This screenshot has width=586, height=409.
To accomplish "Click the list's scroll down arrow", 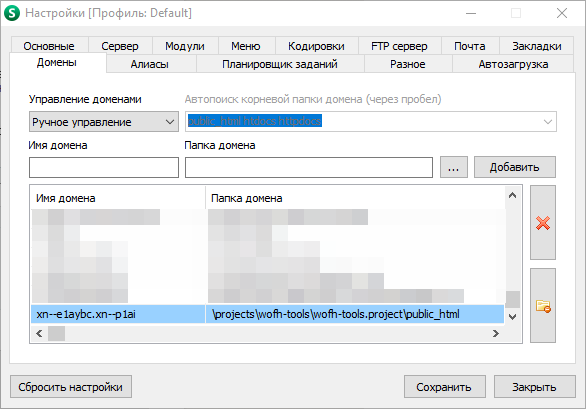I will pyautogui.click(x=512, y=317).
